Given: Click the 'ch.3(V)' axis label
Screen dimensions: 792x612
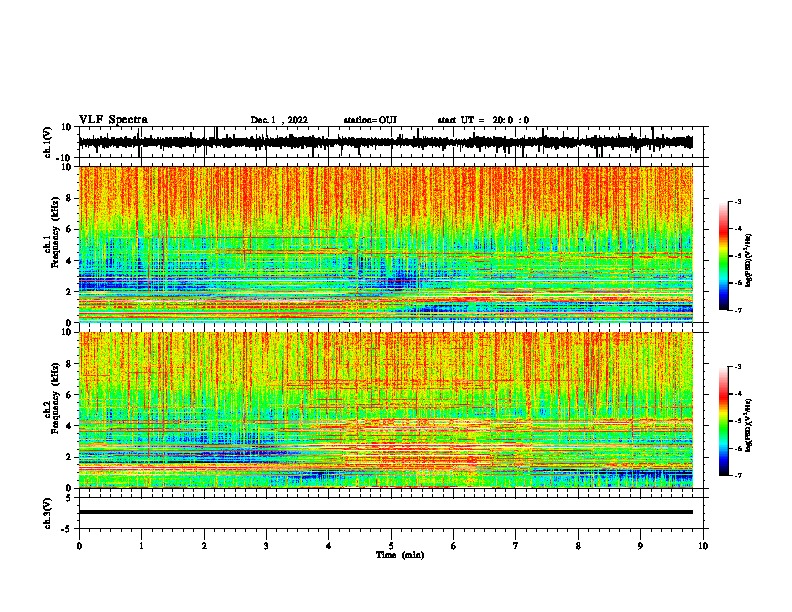Looking at the screenshot, I should tap(48, 513).
